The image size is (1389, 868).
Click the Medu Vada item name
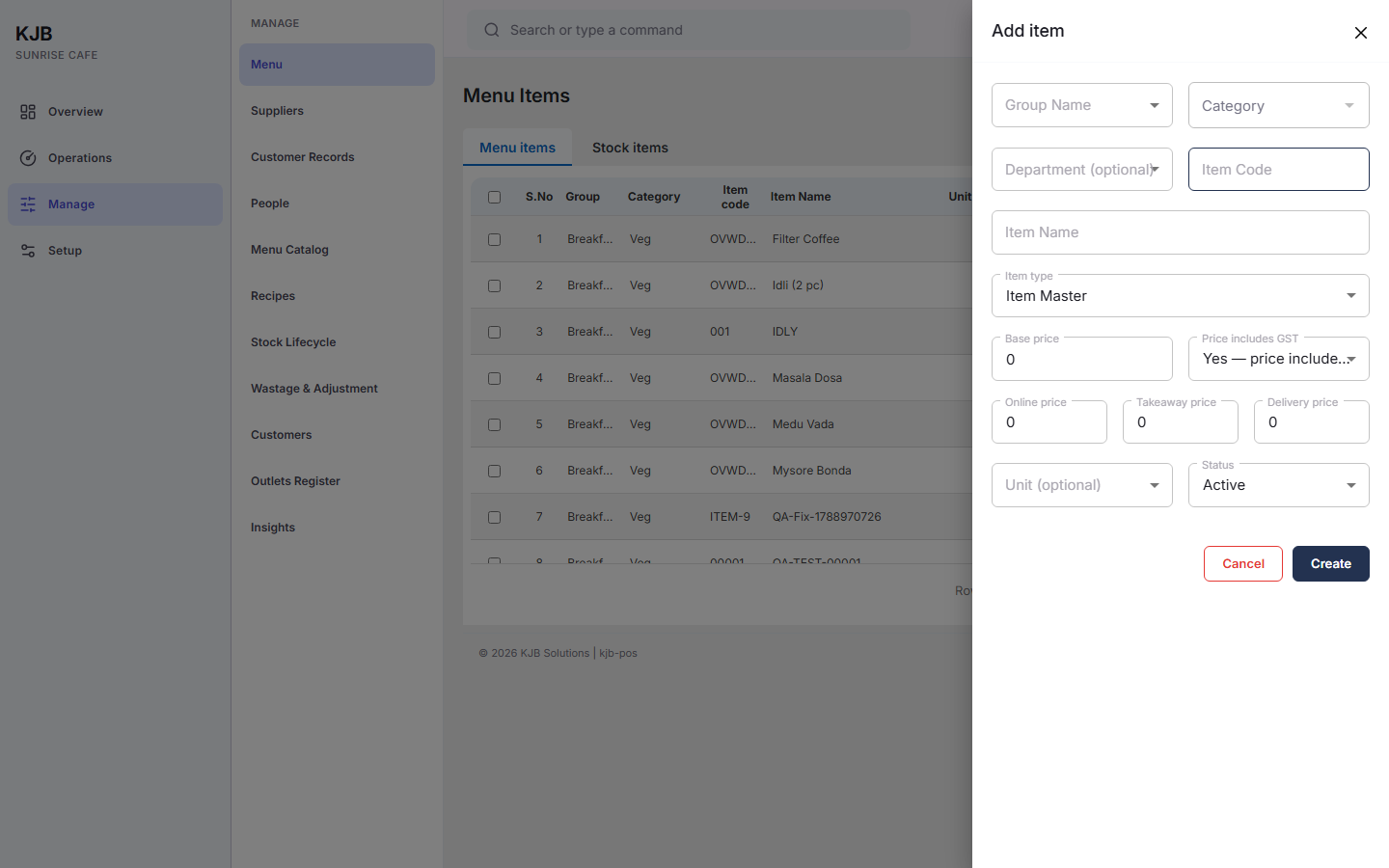pos(803,424)
